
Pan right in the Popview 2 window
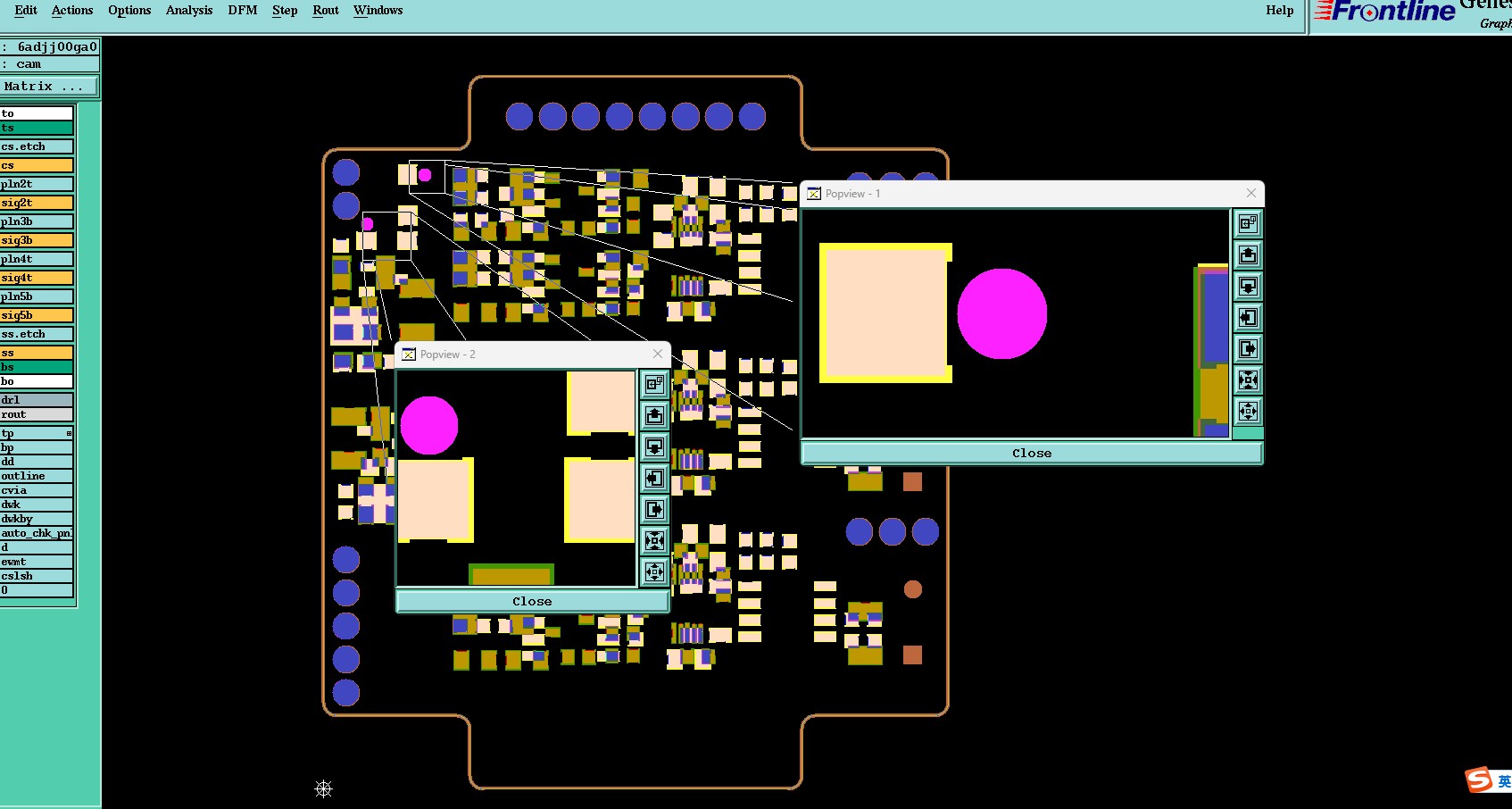654,510
